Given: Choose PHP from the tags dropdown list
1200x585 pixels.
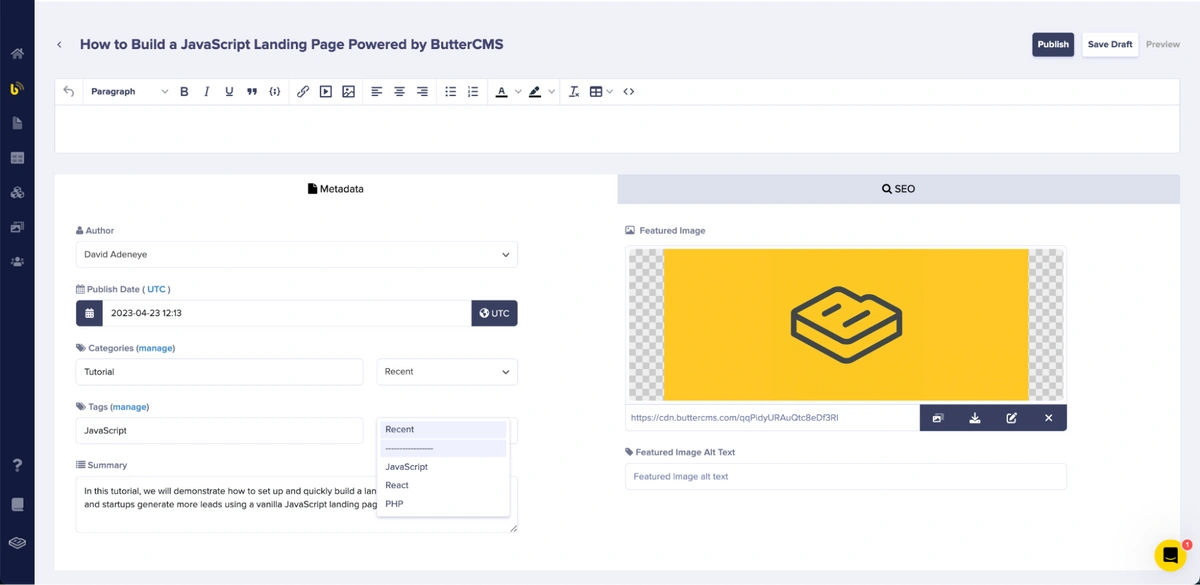Looking at the screenshot, I should [x=443, y=504].
